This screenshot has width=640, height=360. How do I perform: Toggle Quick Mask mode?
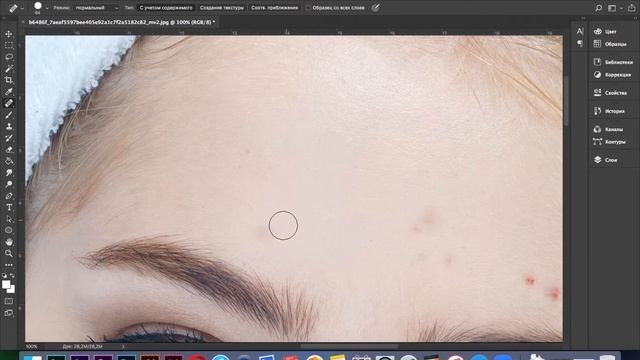9,301
